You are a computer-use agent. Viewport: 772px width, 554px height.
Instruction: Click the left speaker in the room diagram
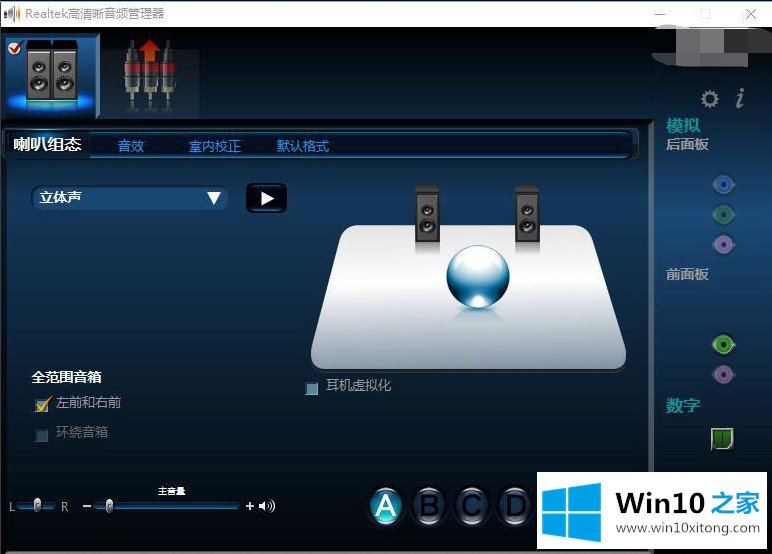coord(427,214)
